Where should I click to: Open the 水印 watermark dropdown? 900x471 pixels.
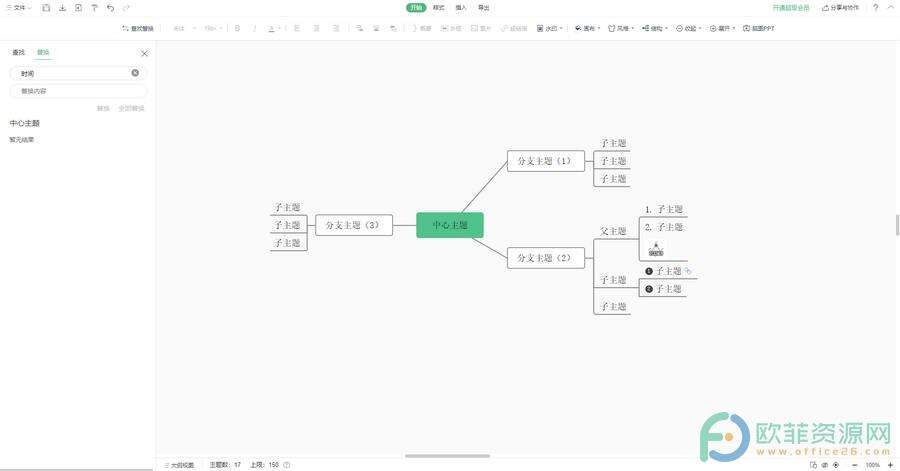tap(549, 28)
